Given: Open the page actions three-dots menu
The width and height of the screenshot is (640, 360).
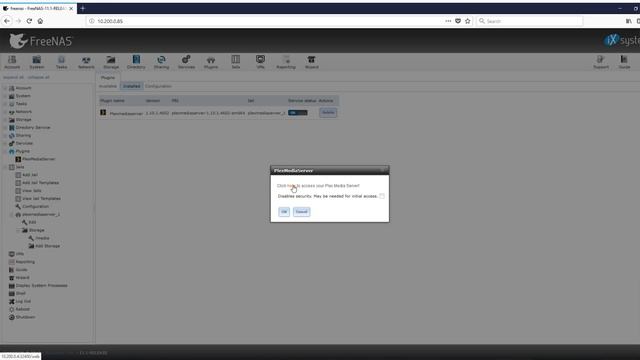Looking at the screenshot, I should (448, 21).
